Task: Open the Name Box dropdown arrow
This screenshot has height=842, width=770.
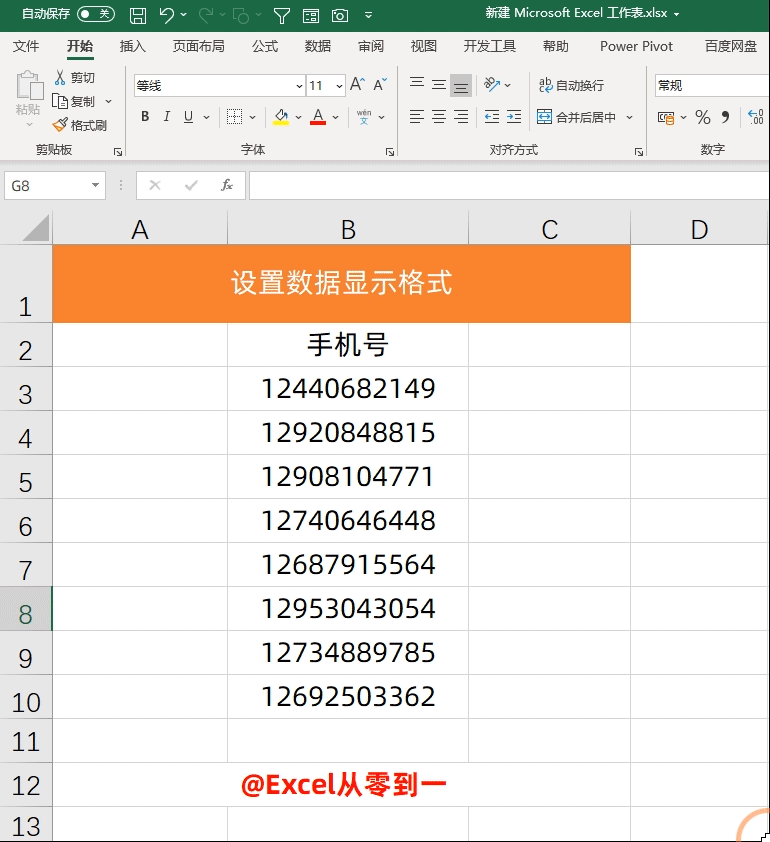Action: (x=95, y=185)
